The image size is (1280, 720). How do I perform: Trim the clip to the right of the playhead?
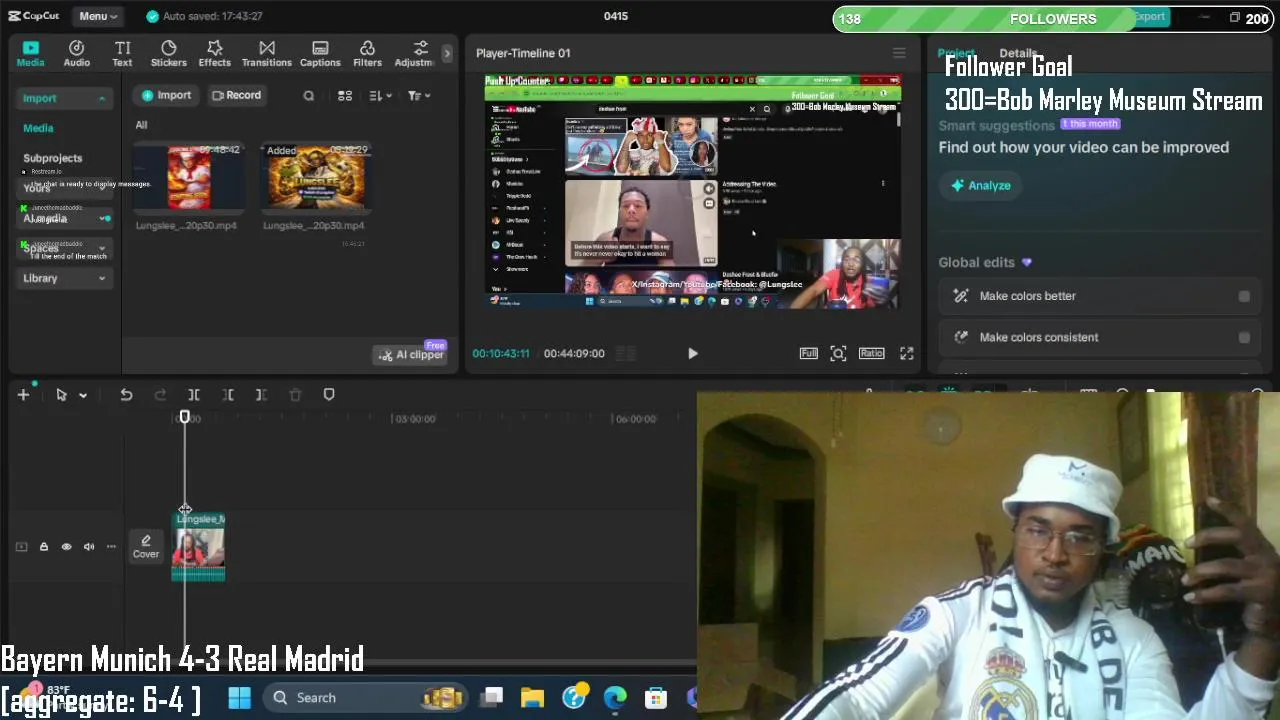(261, 395)
